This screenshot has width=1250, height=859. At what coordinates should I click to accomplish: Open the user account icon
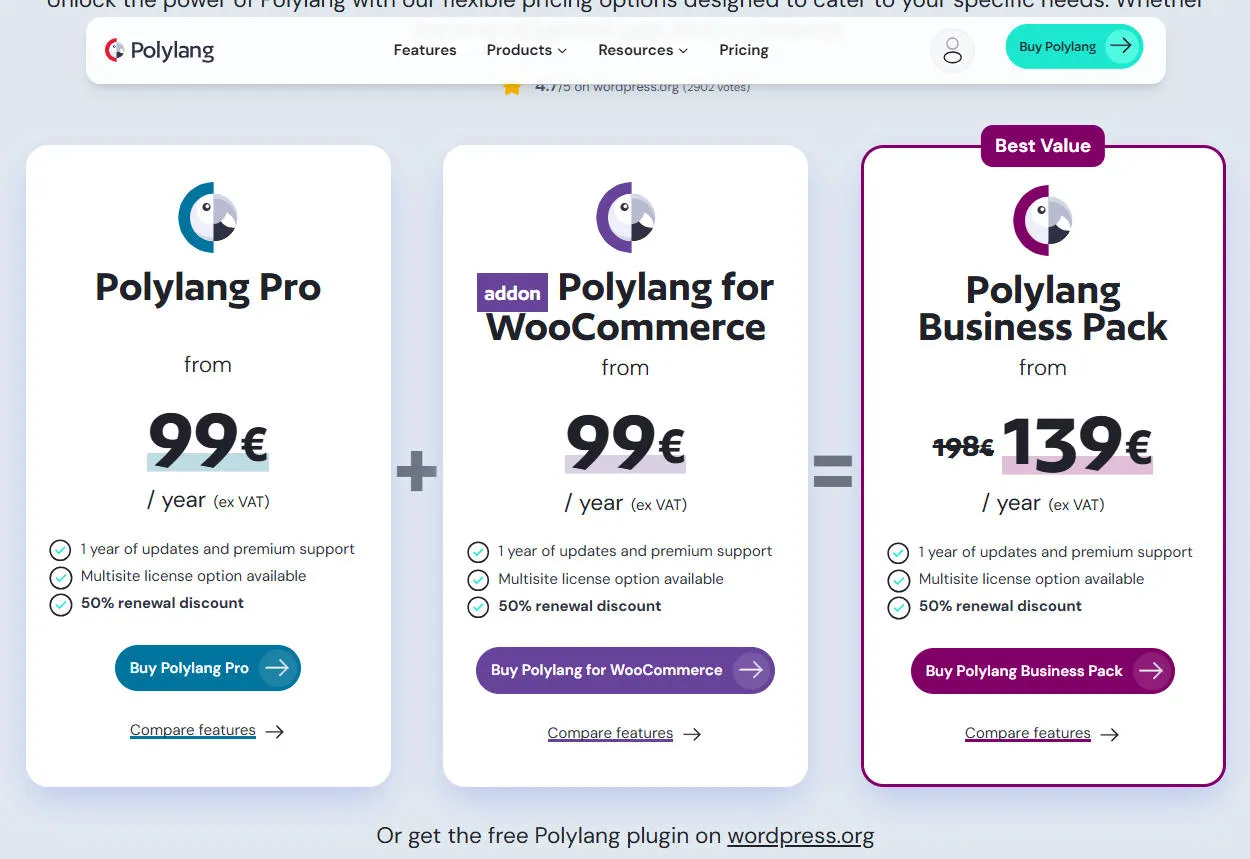tap(952, 50)
